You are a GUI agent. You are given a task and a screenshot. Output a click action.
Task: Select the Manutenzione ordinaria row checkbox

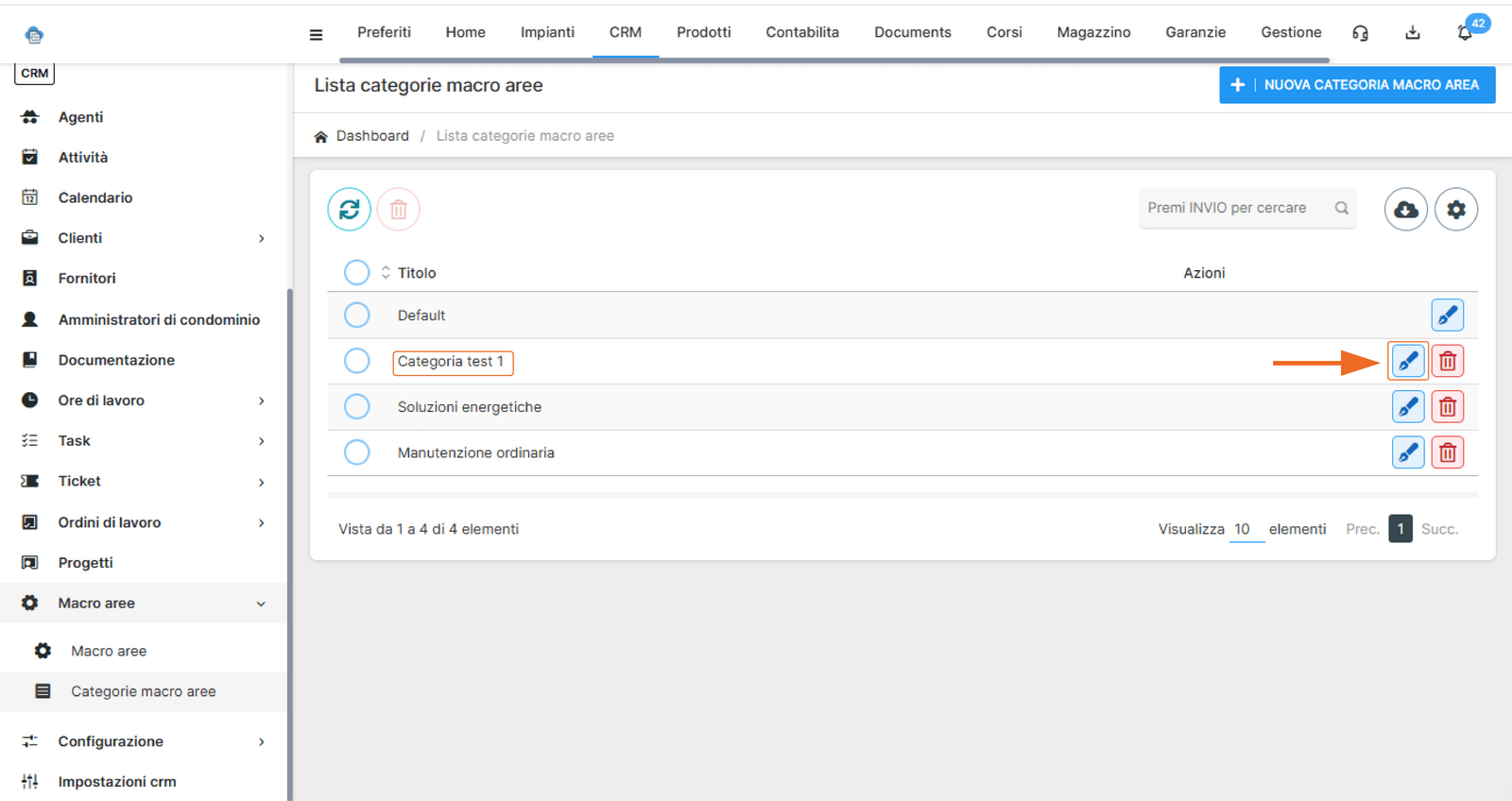click(x=356, y=452)
